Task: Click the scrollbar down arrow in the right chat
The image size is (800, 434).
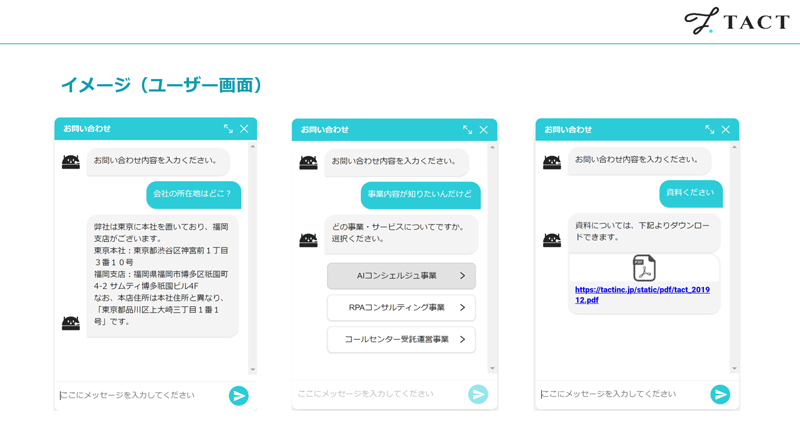Action: pyautogui.click(x=734, y=369)
